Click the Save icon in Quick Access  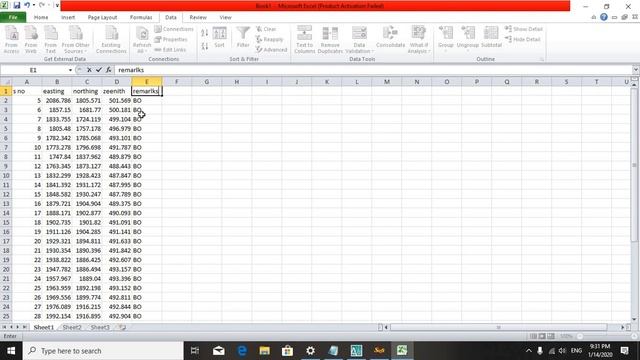16,5
